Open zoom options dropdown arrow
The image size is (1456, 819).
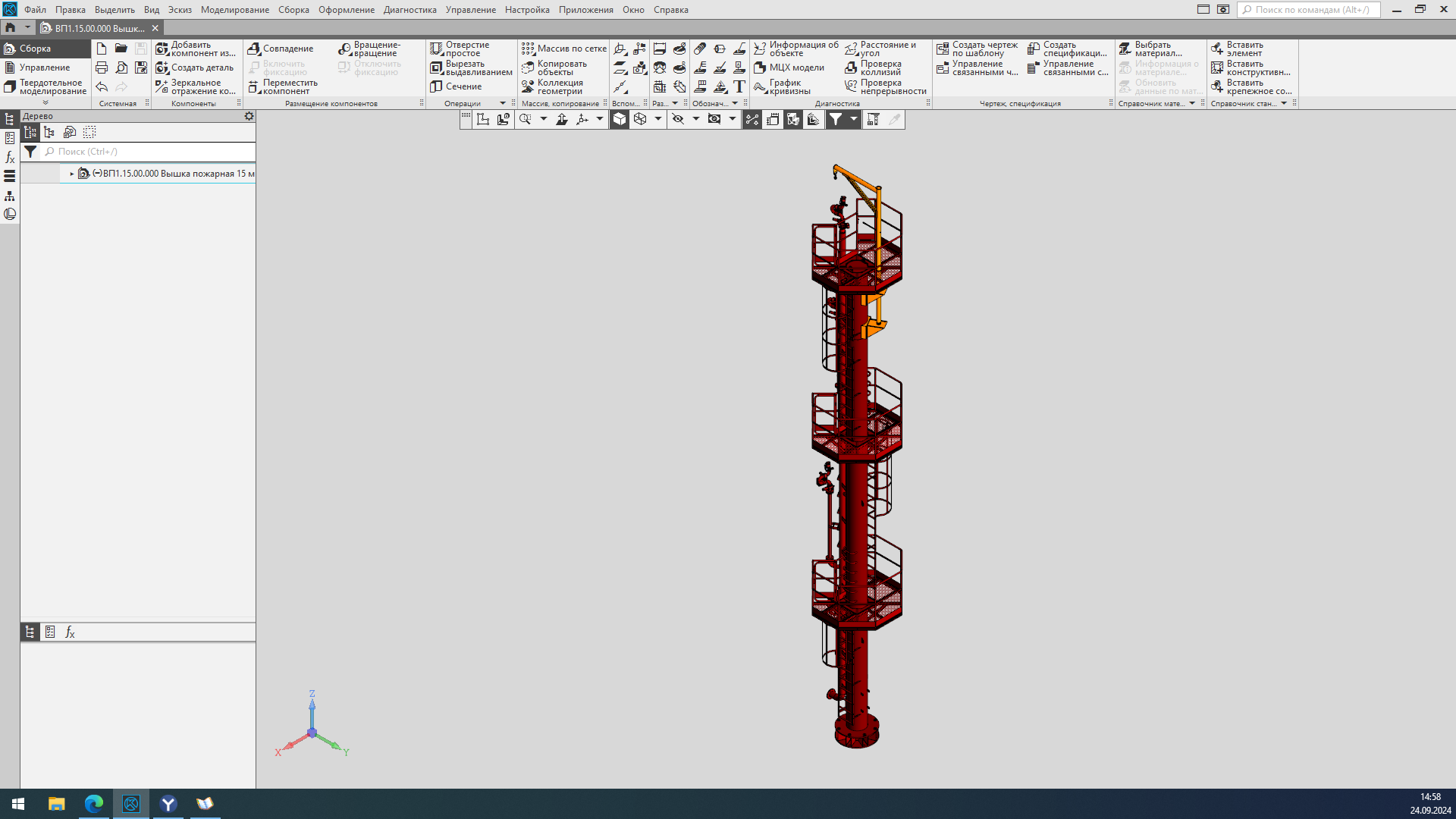pos(543,119)
